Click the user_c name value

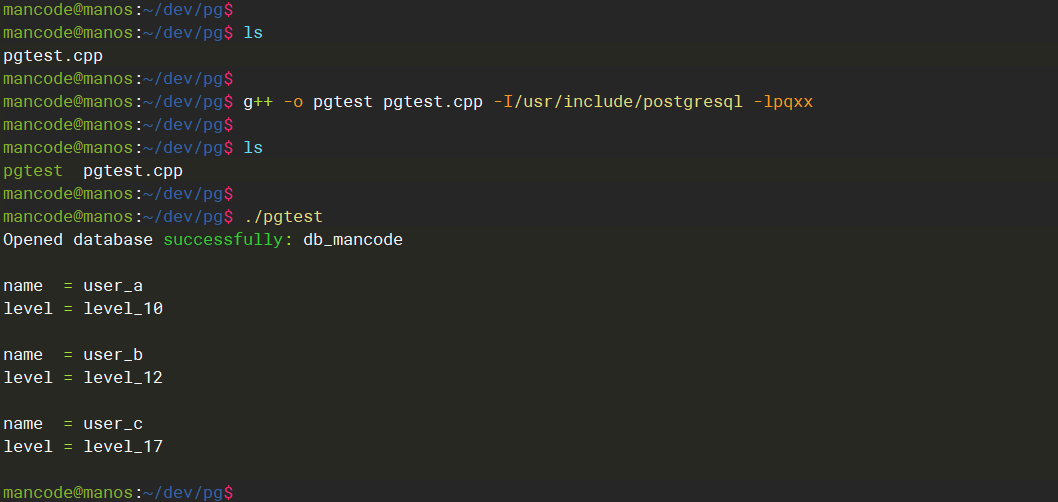pos(112,424)
